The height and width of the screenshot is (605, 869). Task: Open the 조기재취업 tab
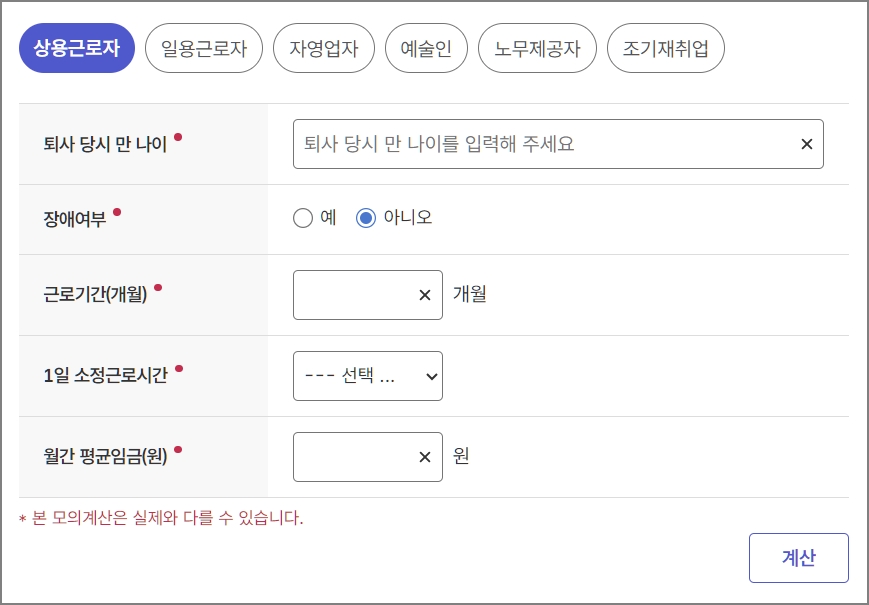pyautogui.click(x=665, y=47)
